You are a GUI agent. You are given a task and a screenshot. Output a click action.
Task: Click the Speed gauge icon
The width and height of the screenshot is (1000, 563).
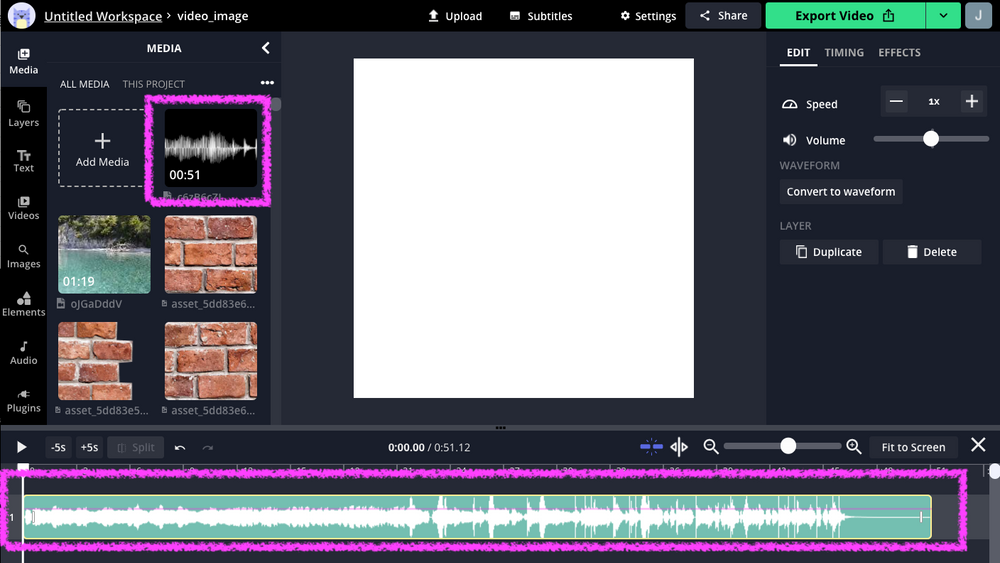point(790,104)
